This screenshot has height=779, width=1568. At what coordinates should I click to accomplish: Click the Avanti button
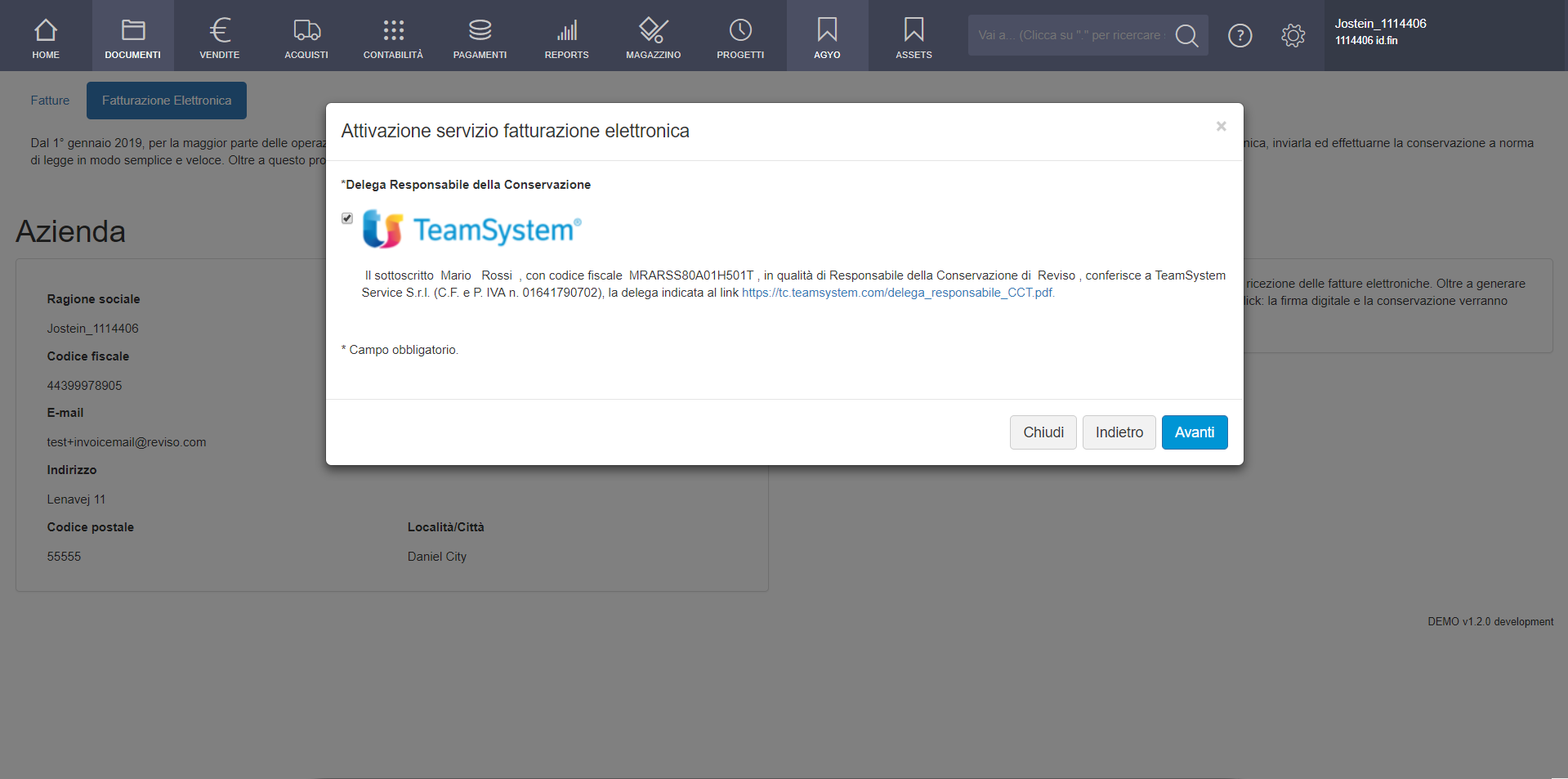click(1195, 432)
